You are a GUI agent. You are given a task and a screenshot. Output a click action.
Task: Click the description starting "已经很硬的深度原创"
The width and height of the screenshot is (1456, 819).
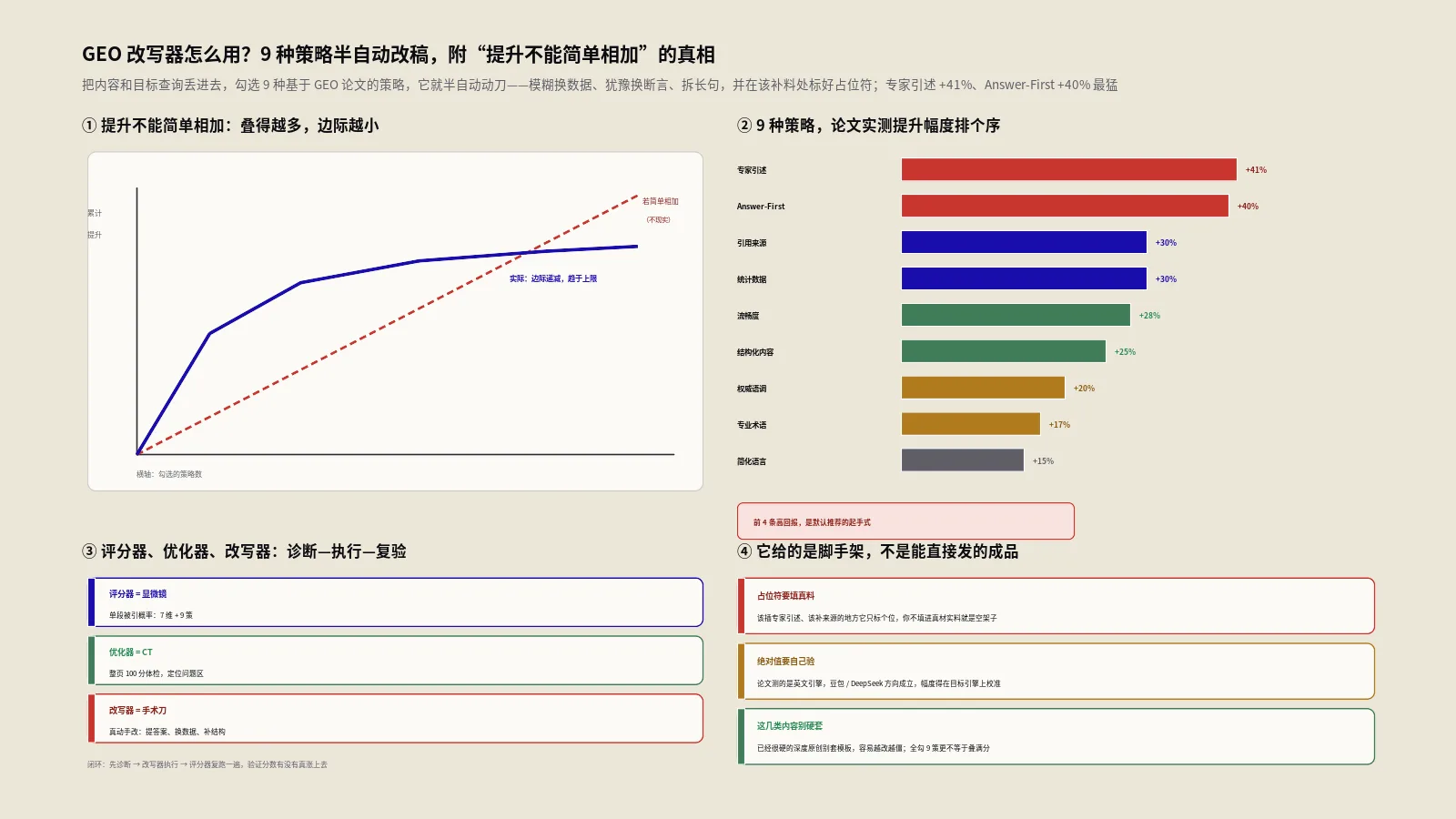tap(874, 748)
